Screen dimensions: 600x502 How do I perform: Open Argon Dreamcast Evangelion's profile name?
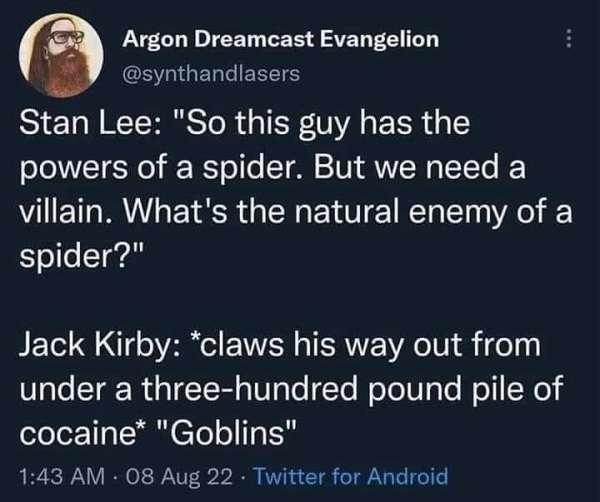tap(279, 39)
